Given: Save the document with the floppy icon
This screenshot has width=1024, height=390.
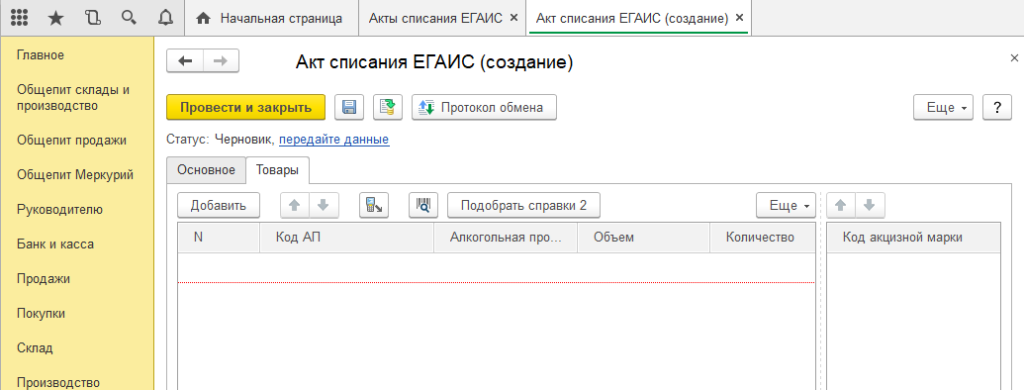Looking at the screenshot, I should [x=349, y=107].
